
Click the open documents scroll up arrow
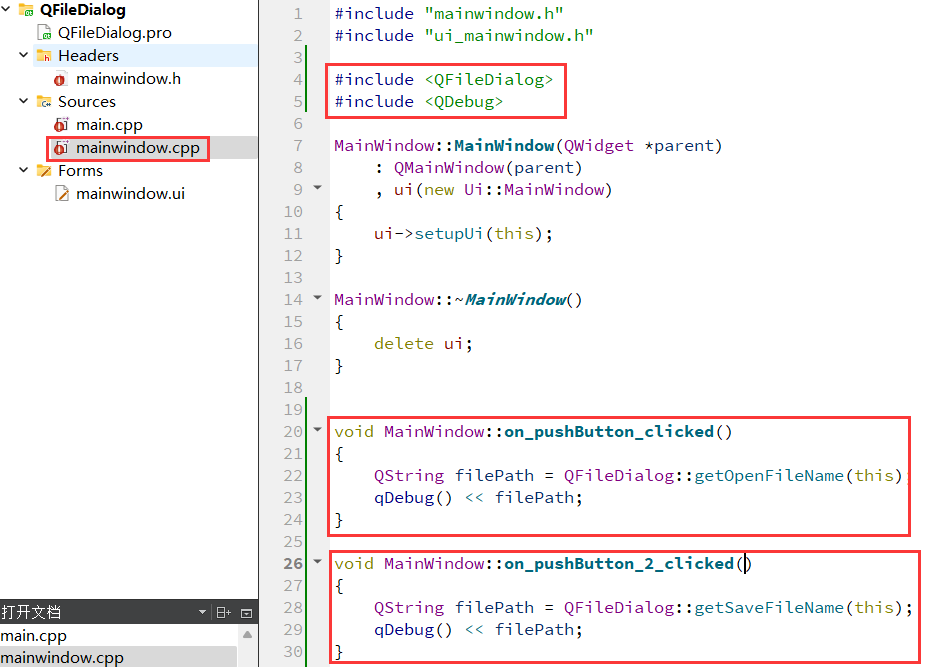248,635
